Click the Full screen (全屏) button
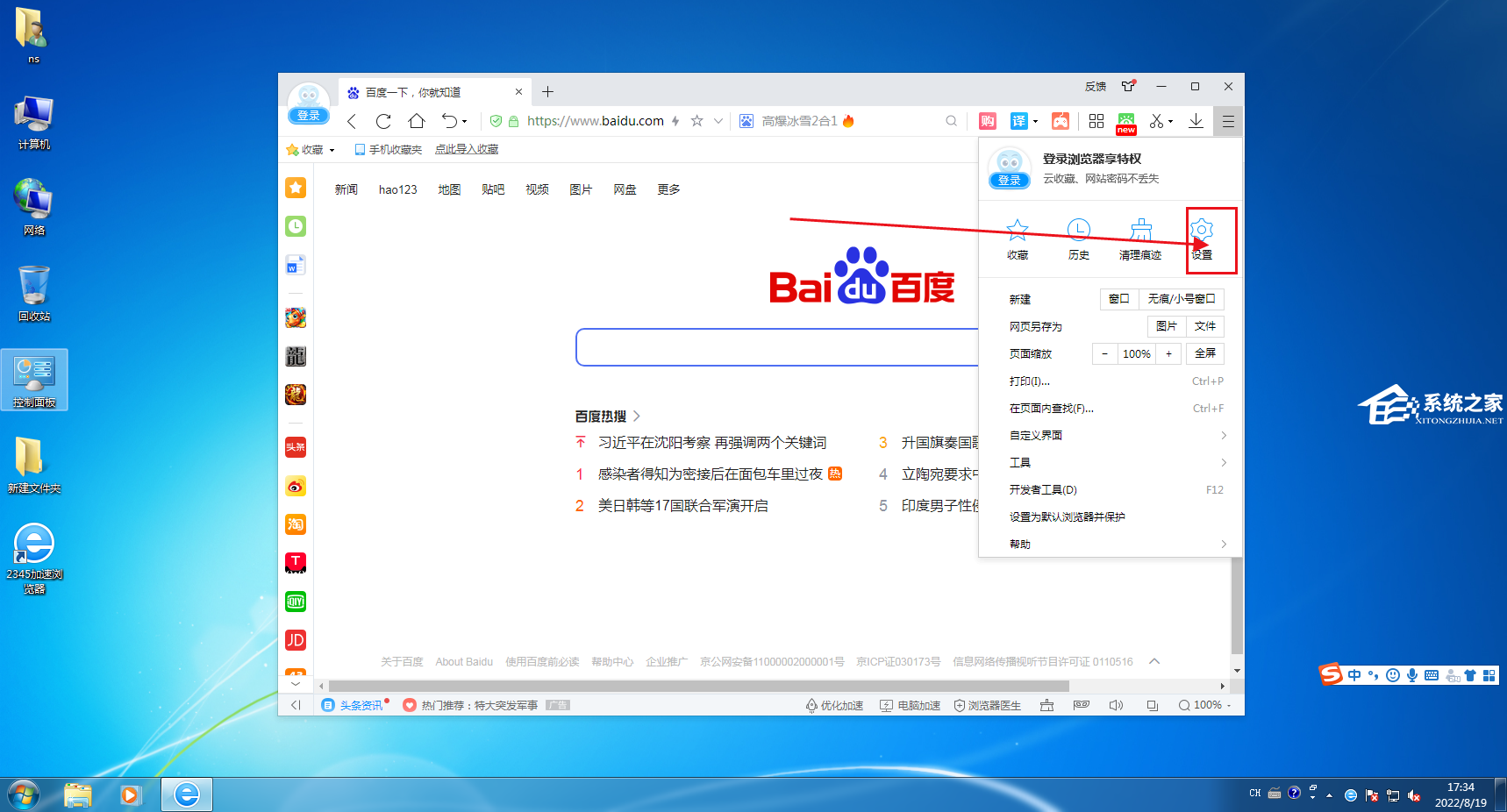Viewport: 1507px width, 812px height. (x=1205, y=353)
